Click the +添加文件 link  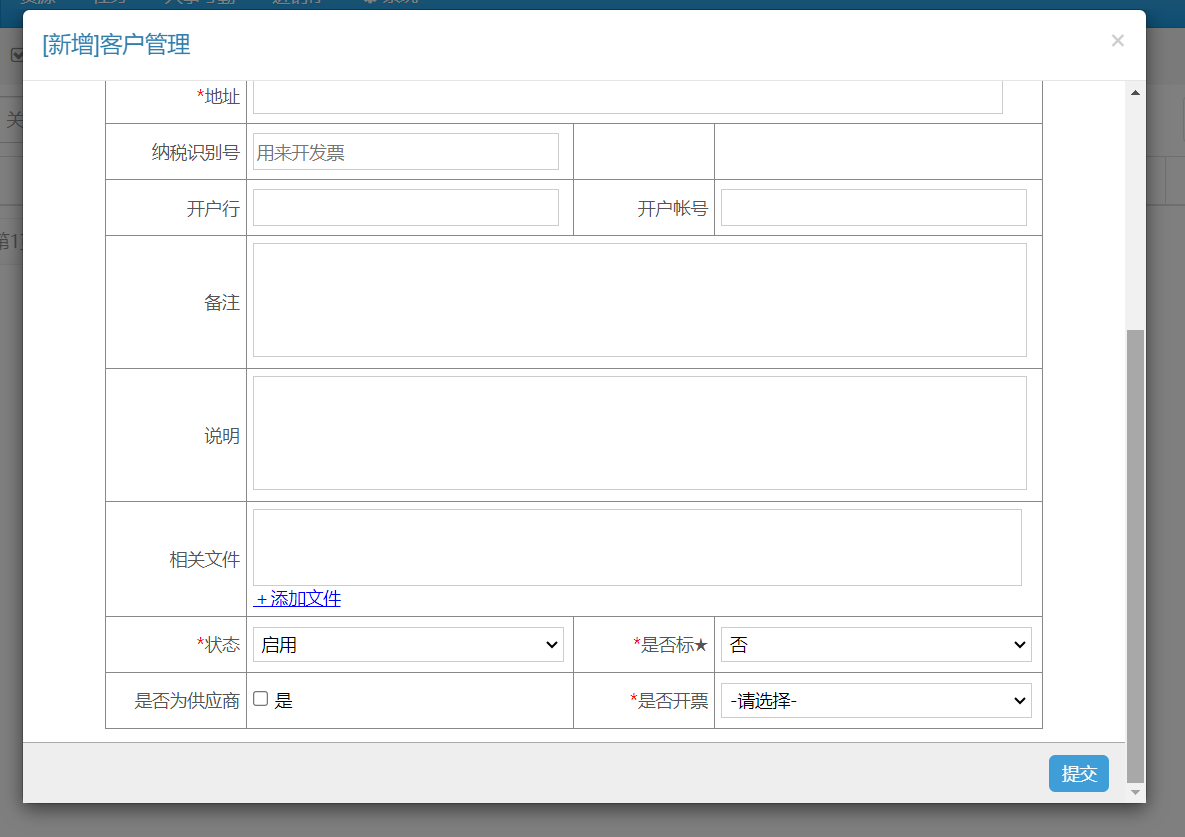[x=298, y=599]
